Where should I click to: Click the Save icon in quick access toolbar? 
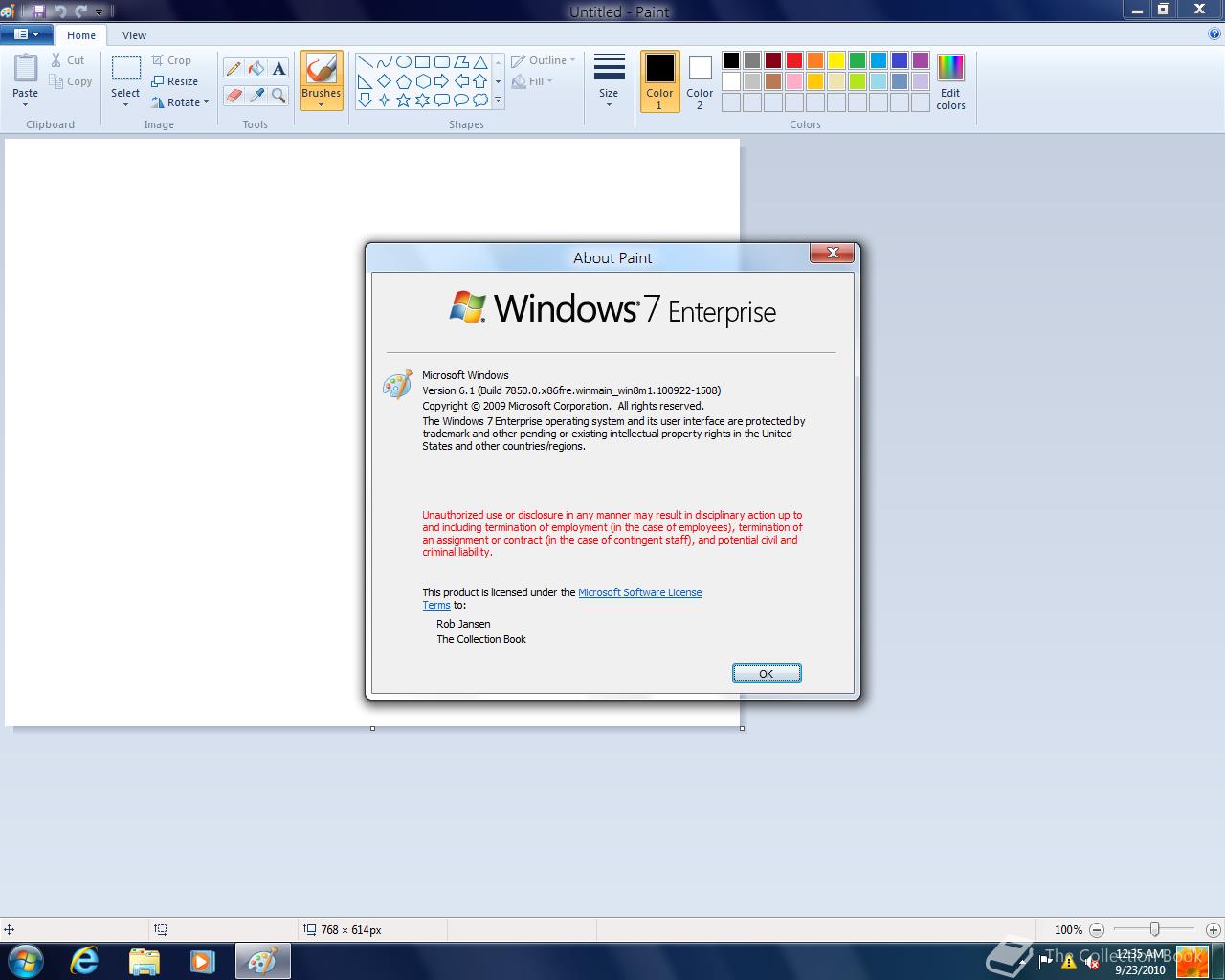coord(38,11)
